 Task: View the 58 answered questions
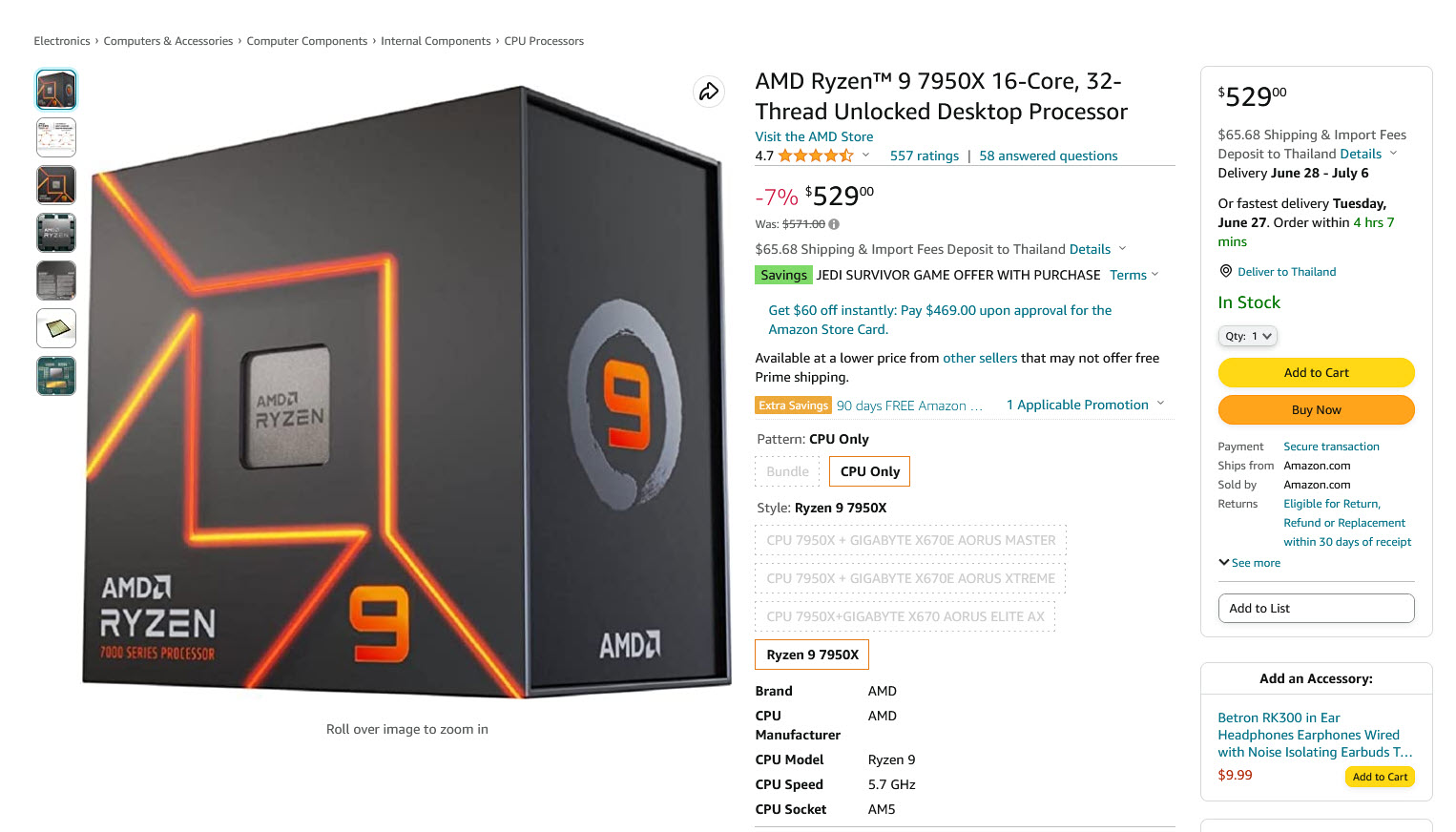click(x=1048, y=155)
